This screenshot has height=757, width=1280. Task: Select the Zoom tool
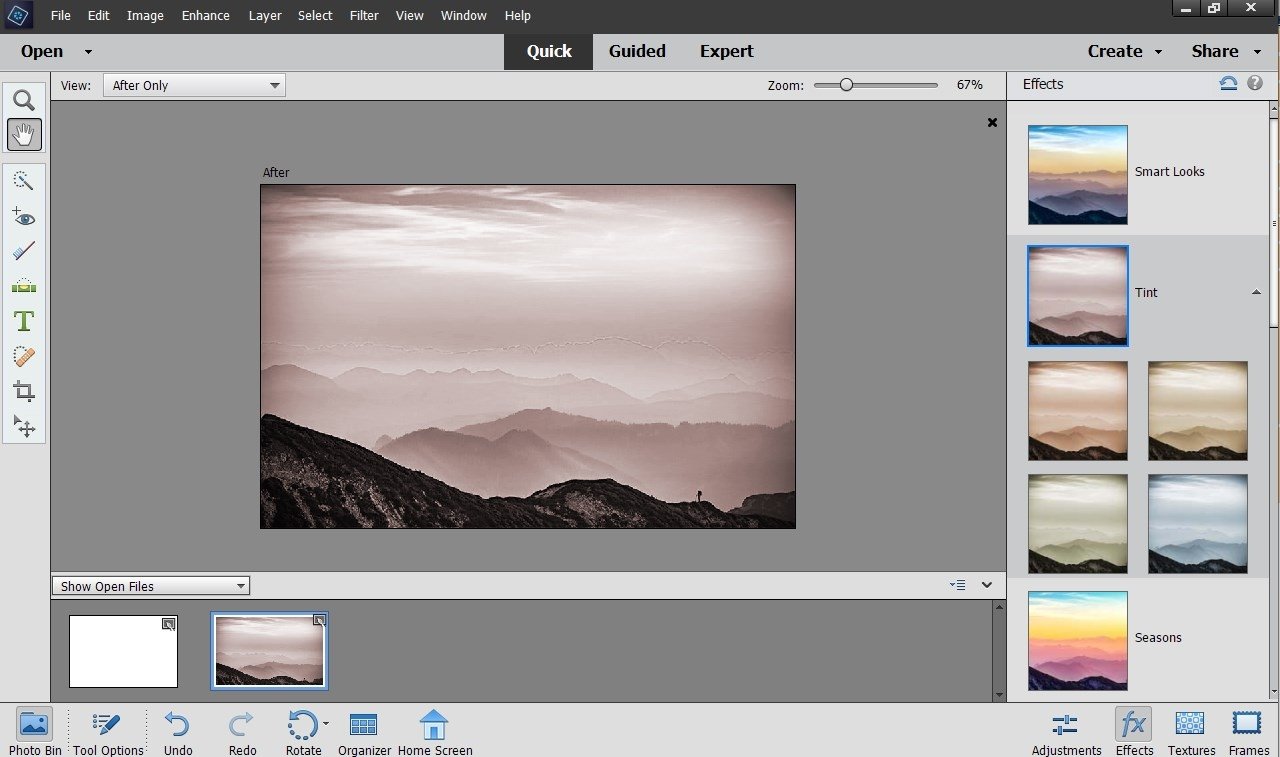point(24,100)
